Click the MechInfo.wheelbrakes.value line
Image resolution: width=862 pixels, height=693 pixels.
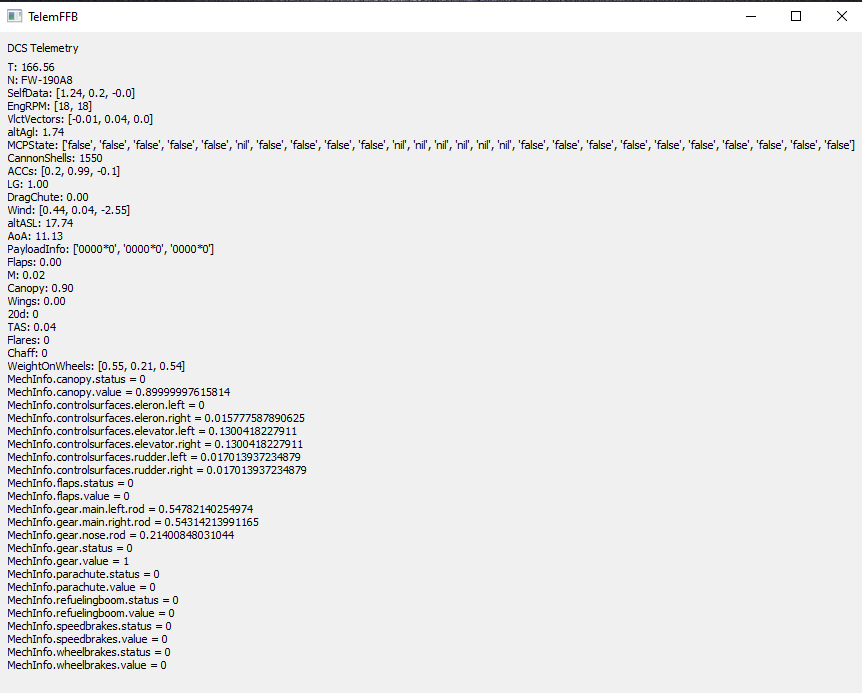point(86,665)
